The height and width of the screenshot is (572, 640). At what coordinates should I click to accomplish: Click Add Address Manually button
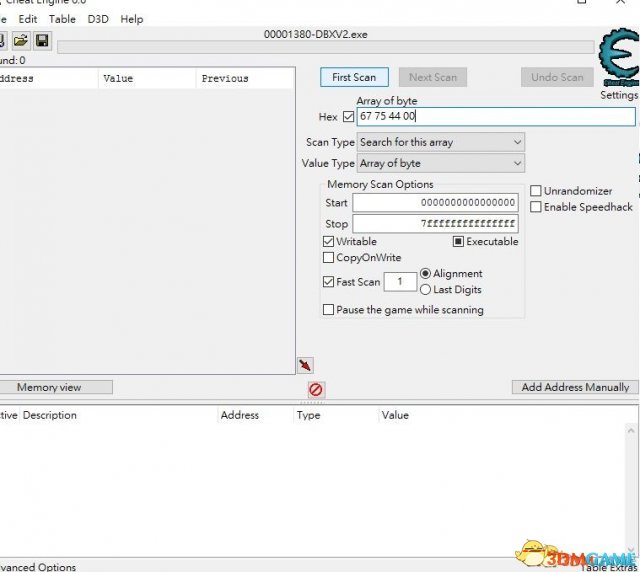(x=575, y=387)
